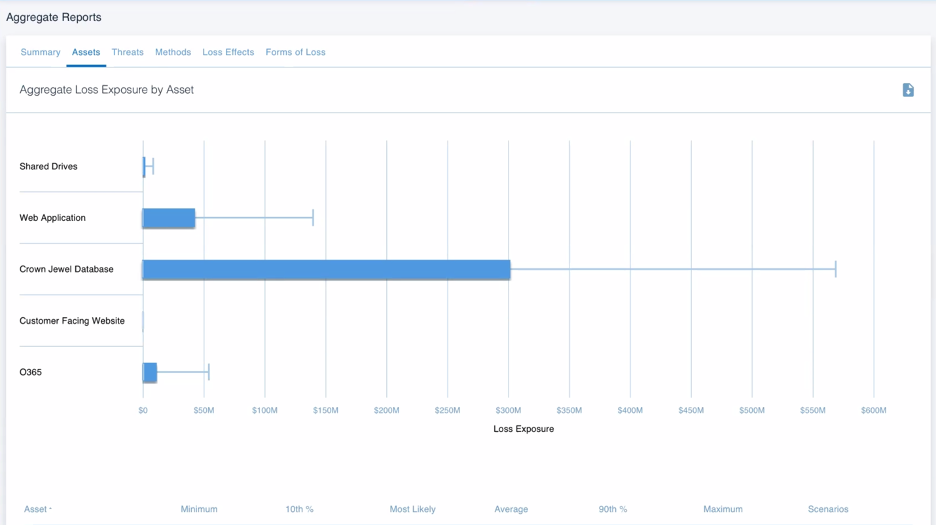
Task: Sort table by Asset column header
Action: pos(38,509)
